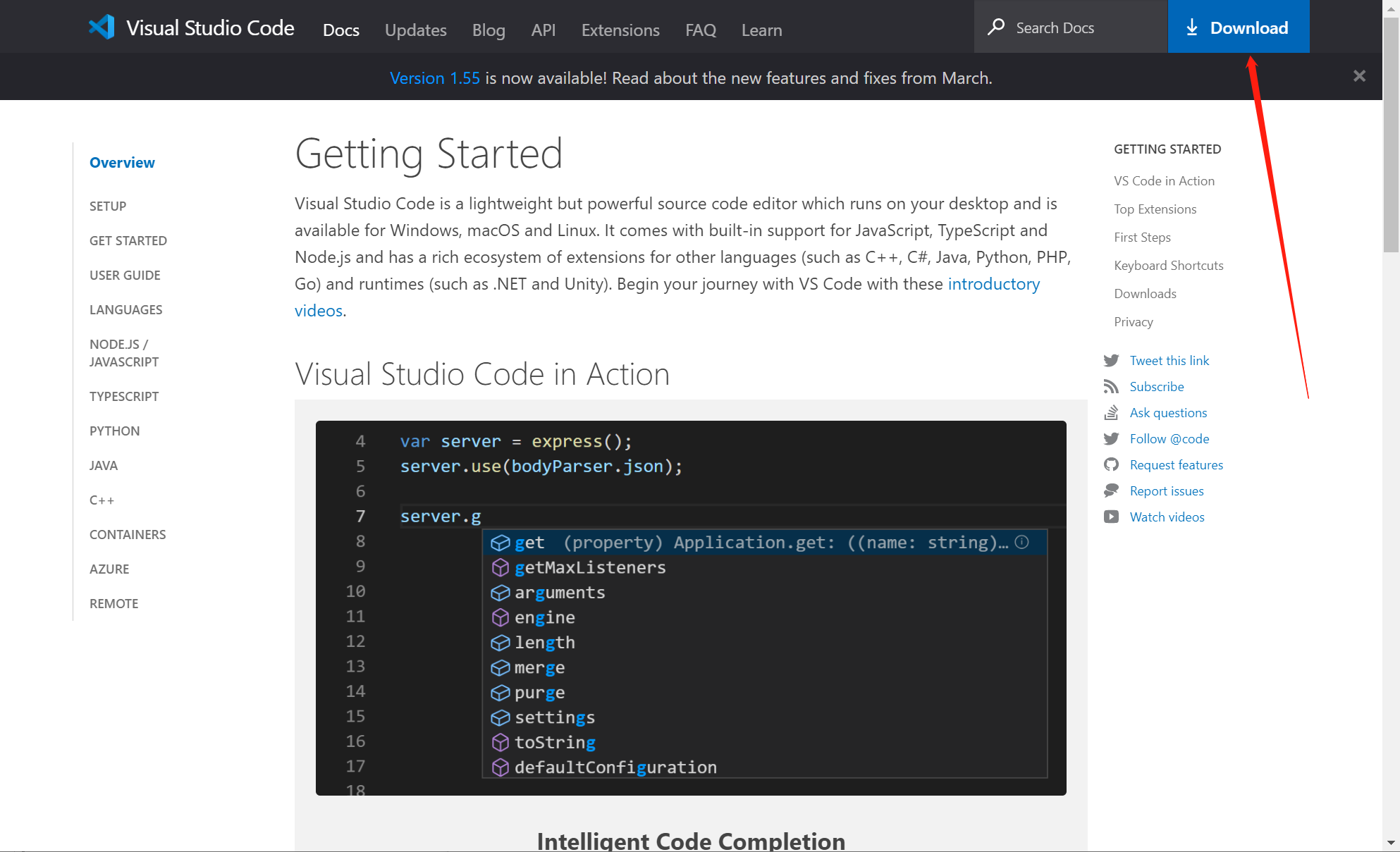Click the YouTube icon beside Watch videos
The width and height of the screenshot is (1400, 852).
(1112, 517)
